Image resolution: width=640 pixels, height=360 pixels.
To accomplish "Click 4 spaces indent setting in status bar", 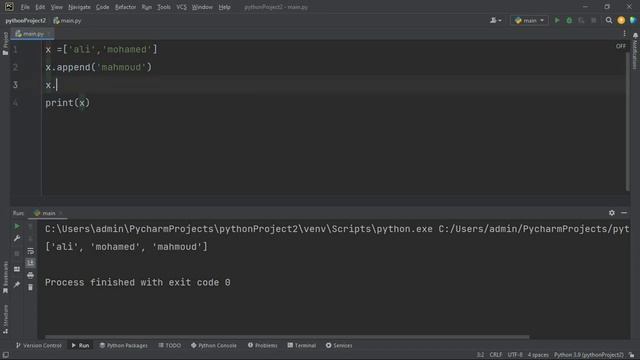I will [x=538, y=355].
